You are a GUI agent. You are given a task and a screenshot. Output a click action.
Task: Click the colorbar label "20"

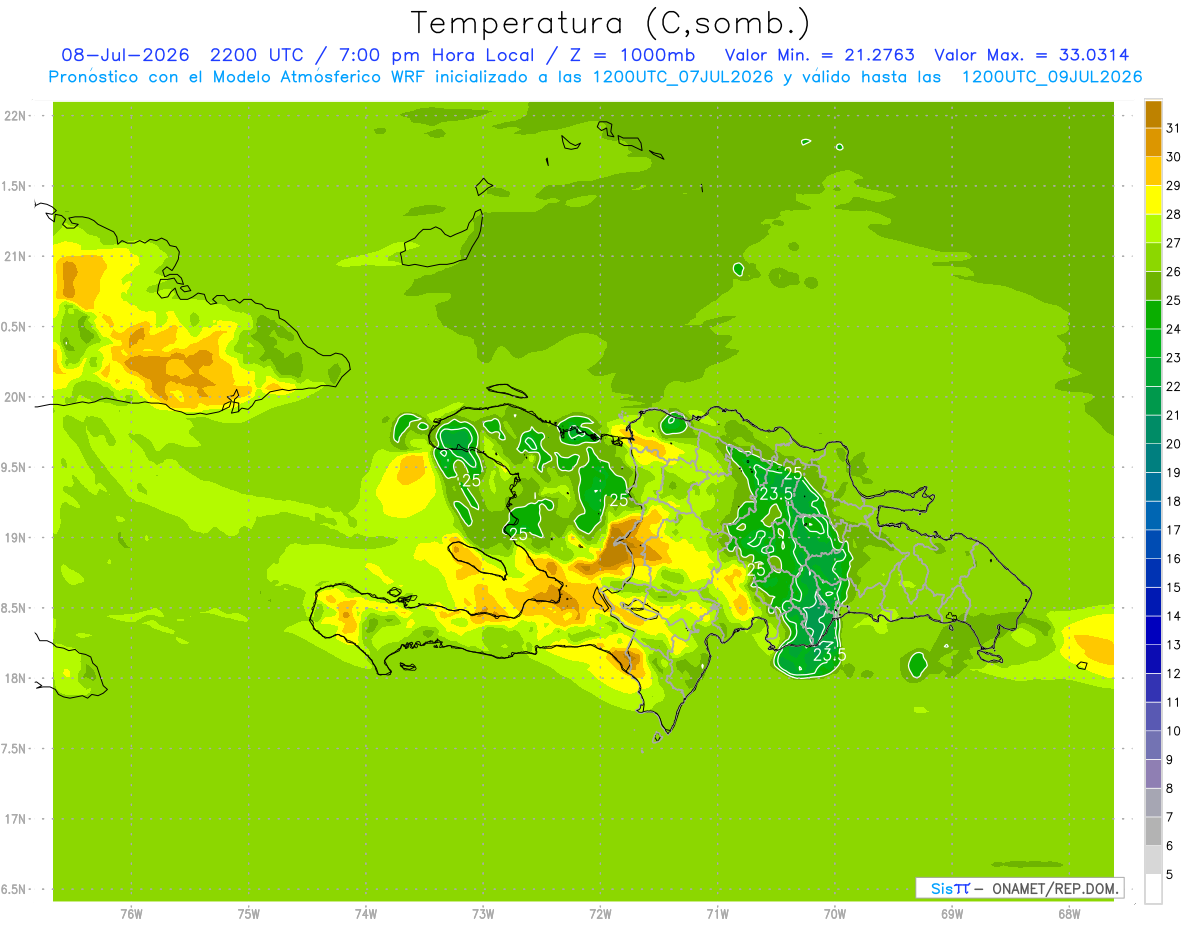pyautogui.click(x=1174, y=444)
